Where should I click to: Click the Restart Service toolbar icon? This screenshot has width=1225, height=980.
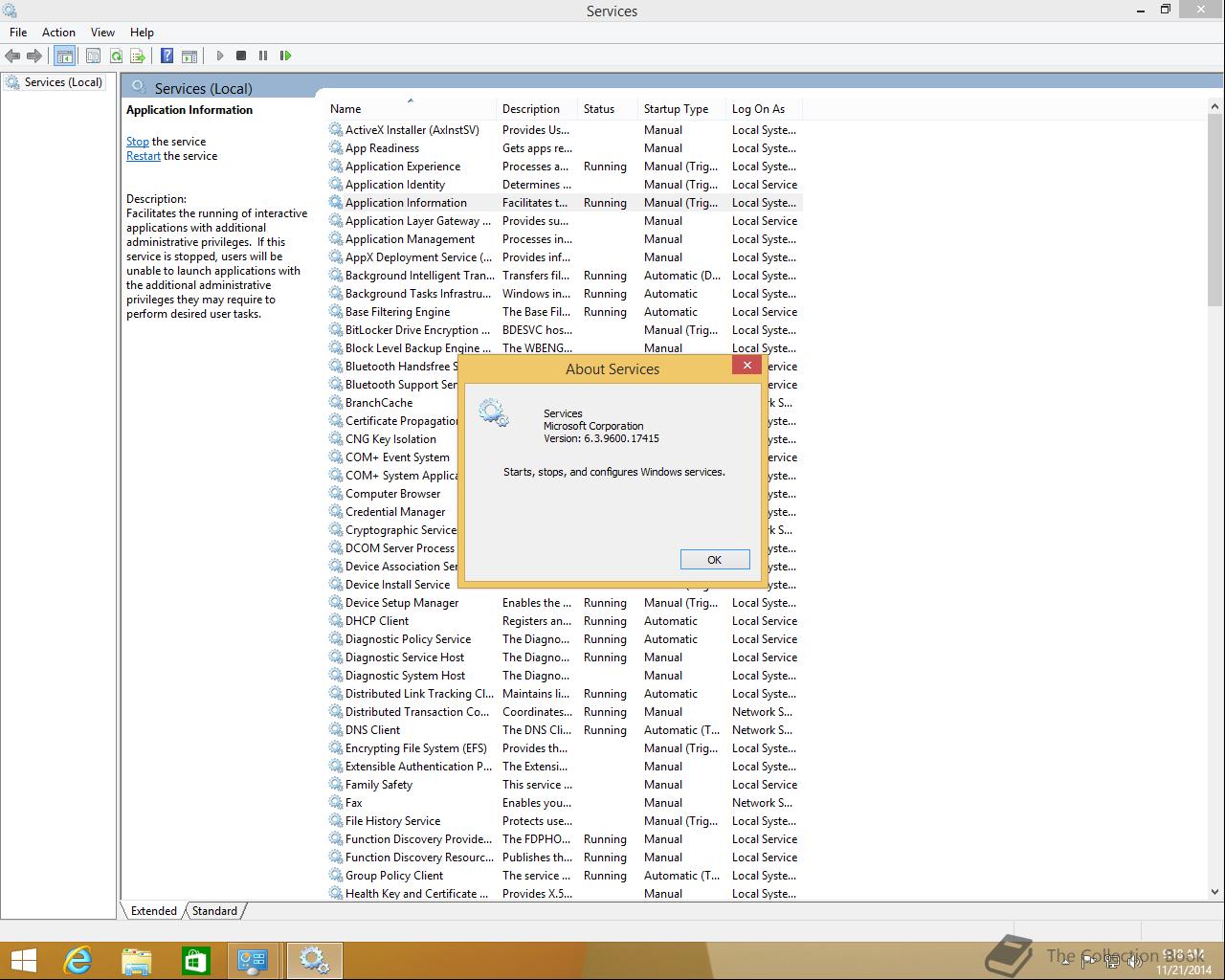pos(285,56)
